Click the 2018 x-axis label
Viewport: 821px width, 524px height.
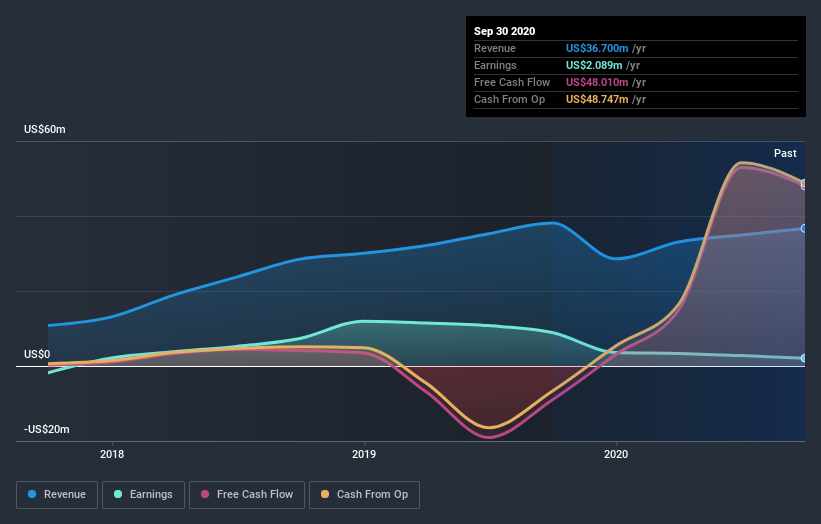(x=112, y=454)
